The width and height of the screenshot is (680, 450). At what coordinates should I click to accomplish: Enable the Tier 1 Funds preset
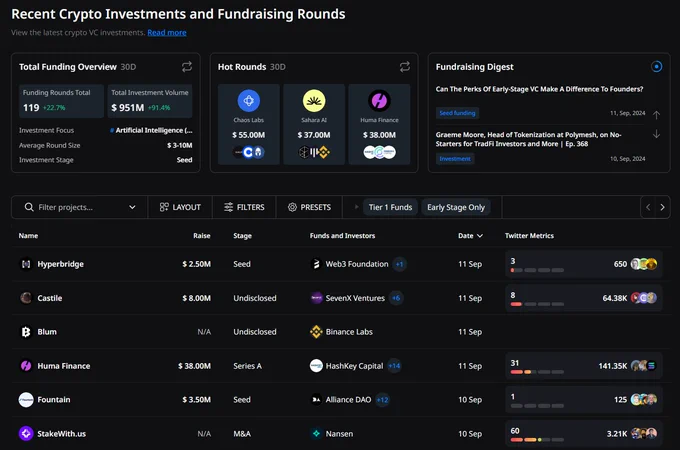tap(390, 207)
